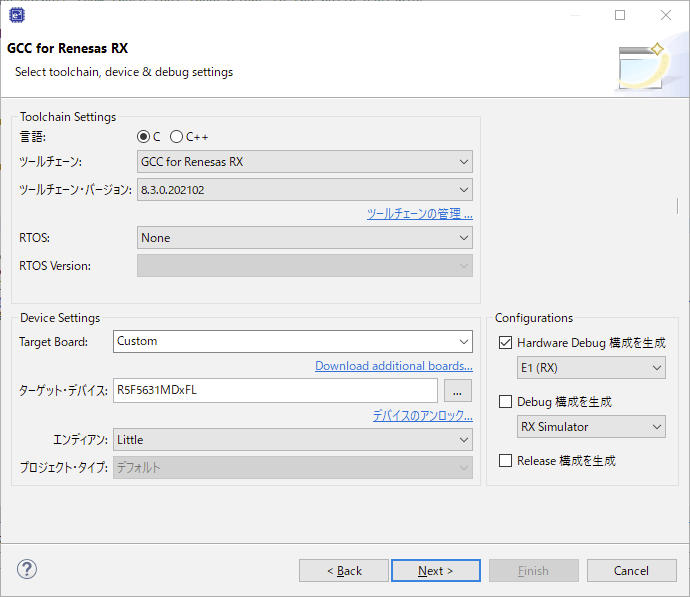Image resolution: width=690 pixels, height=597 pixels.
Task: Click the Cancel button
Action: click(631, 571)
